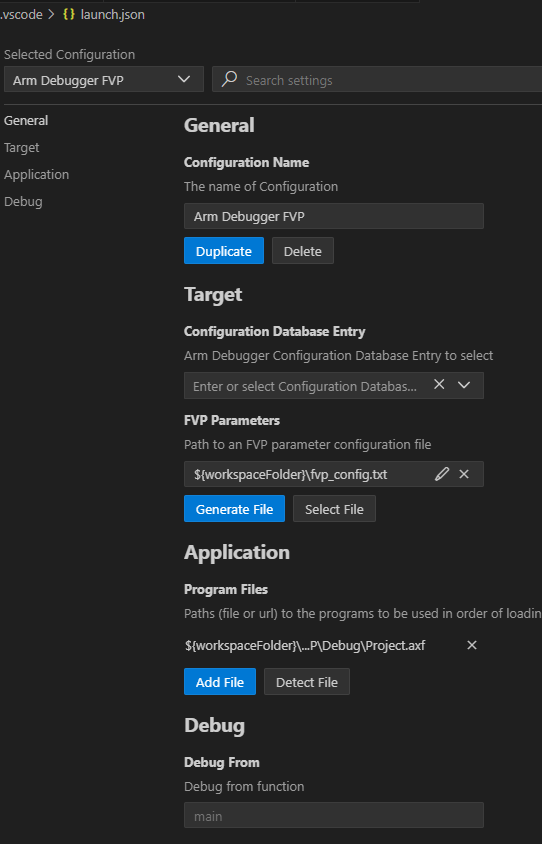Add a program file
The height and width of the screenshot is (844, 542).
(x=220, y=681)
